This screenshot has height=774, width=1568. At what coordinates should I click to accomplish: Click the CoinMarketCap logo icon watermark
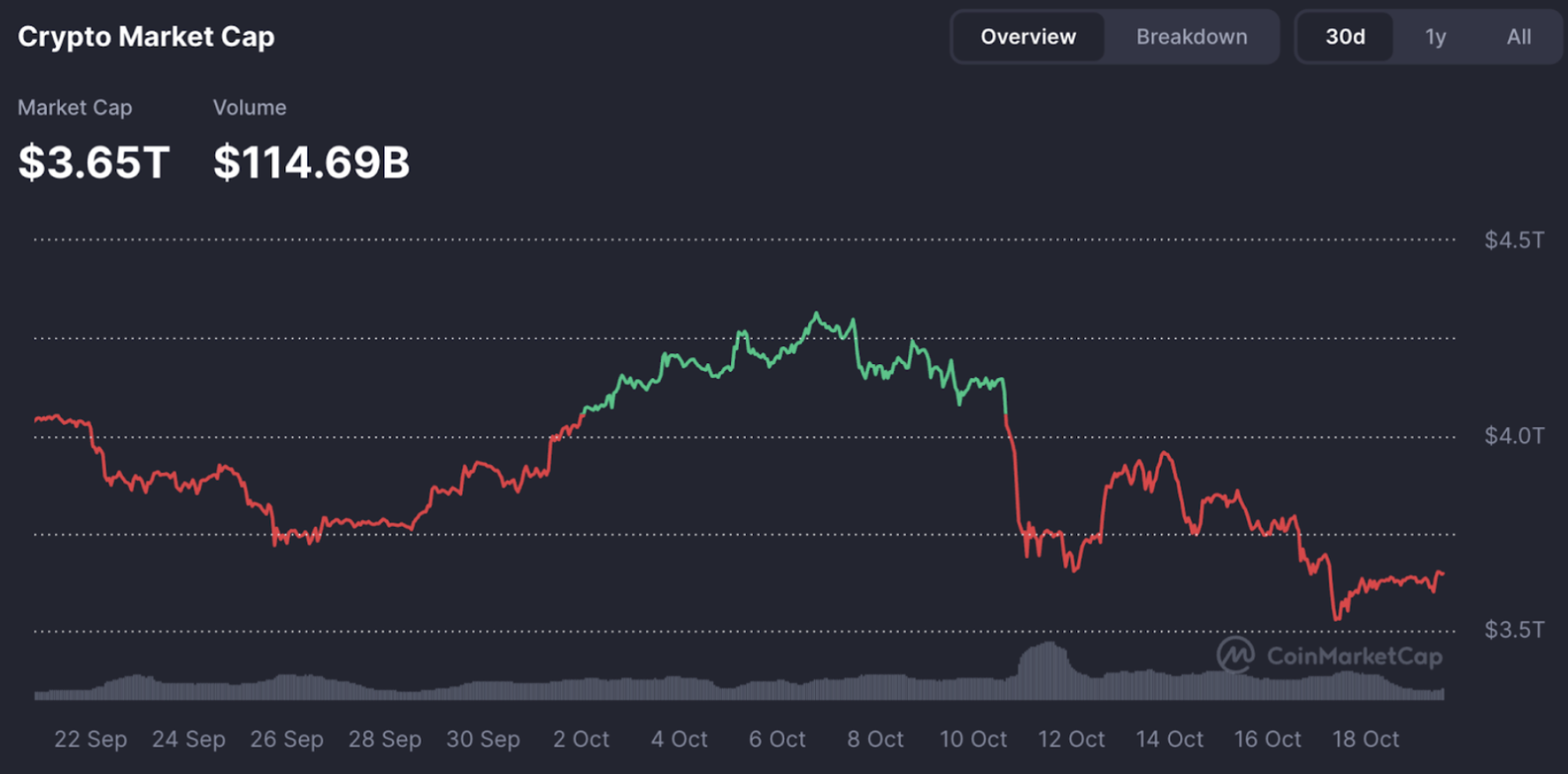[x=1235, y=655]
